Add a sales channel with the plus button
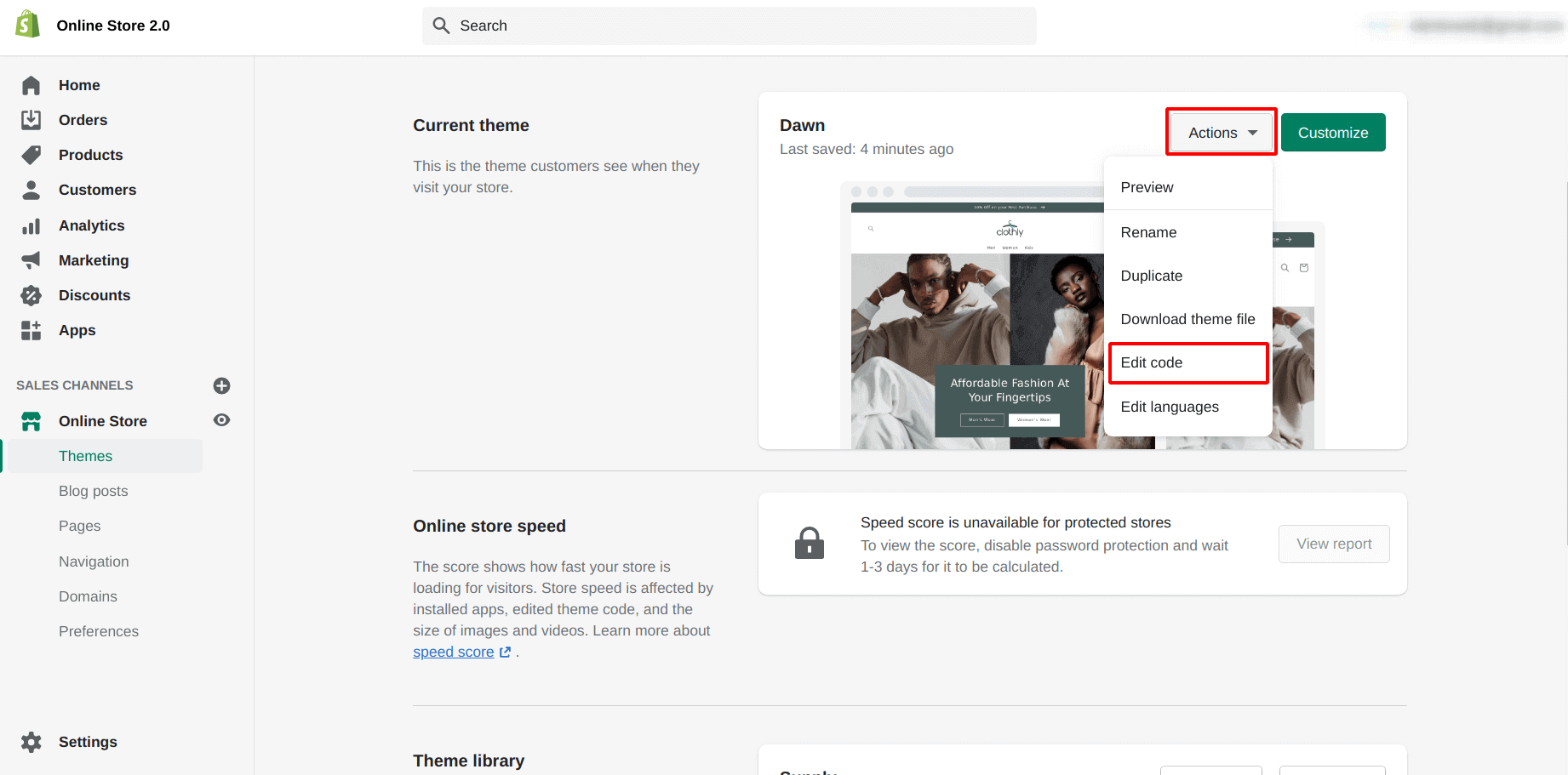 [x=221, y=385]
